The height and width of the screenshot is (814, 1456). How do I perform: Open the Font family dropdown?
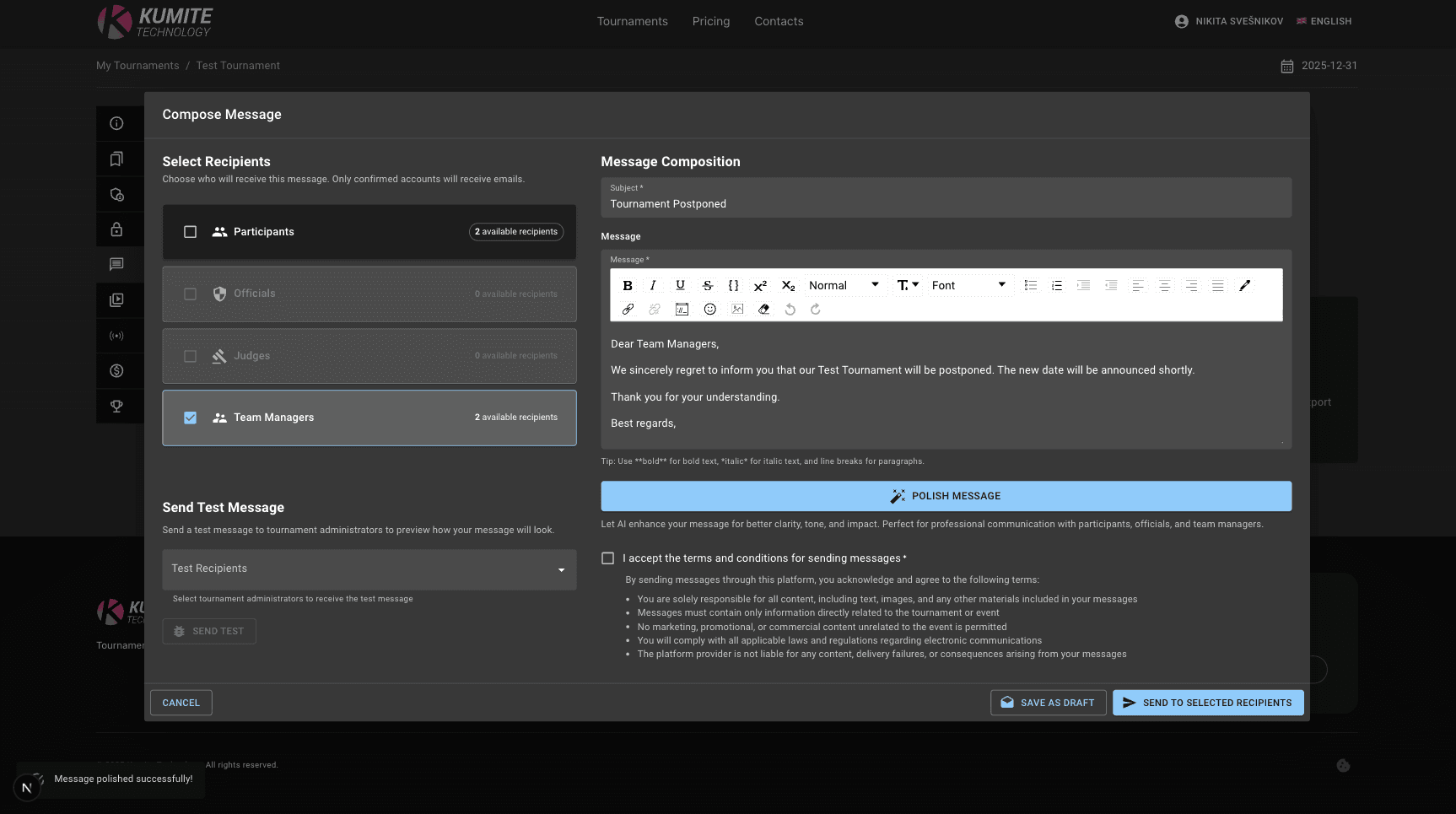pyautogui.click(x=968, y=286)
